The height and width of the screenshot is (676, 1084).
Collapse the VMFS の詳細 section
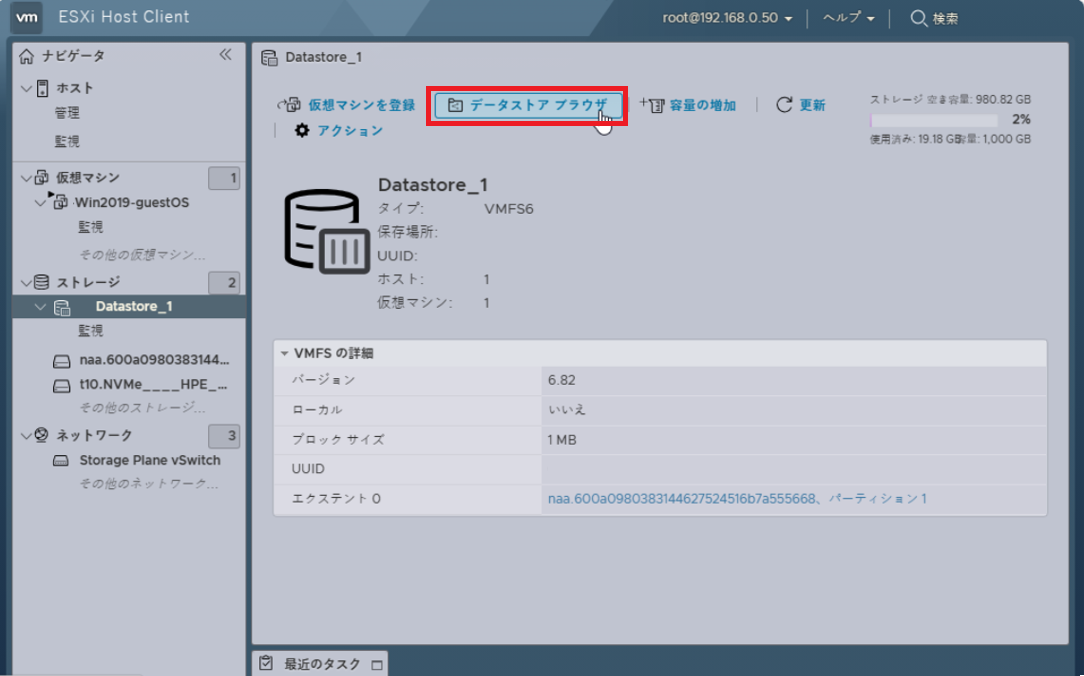285,353
